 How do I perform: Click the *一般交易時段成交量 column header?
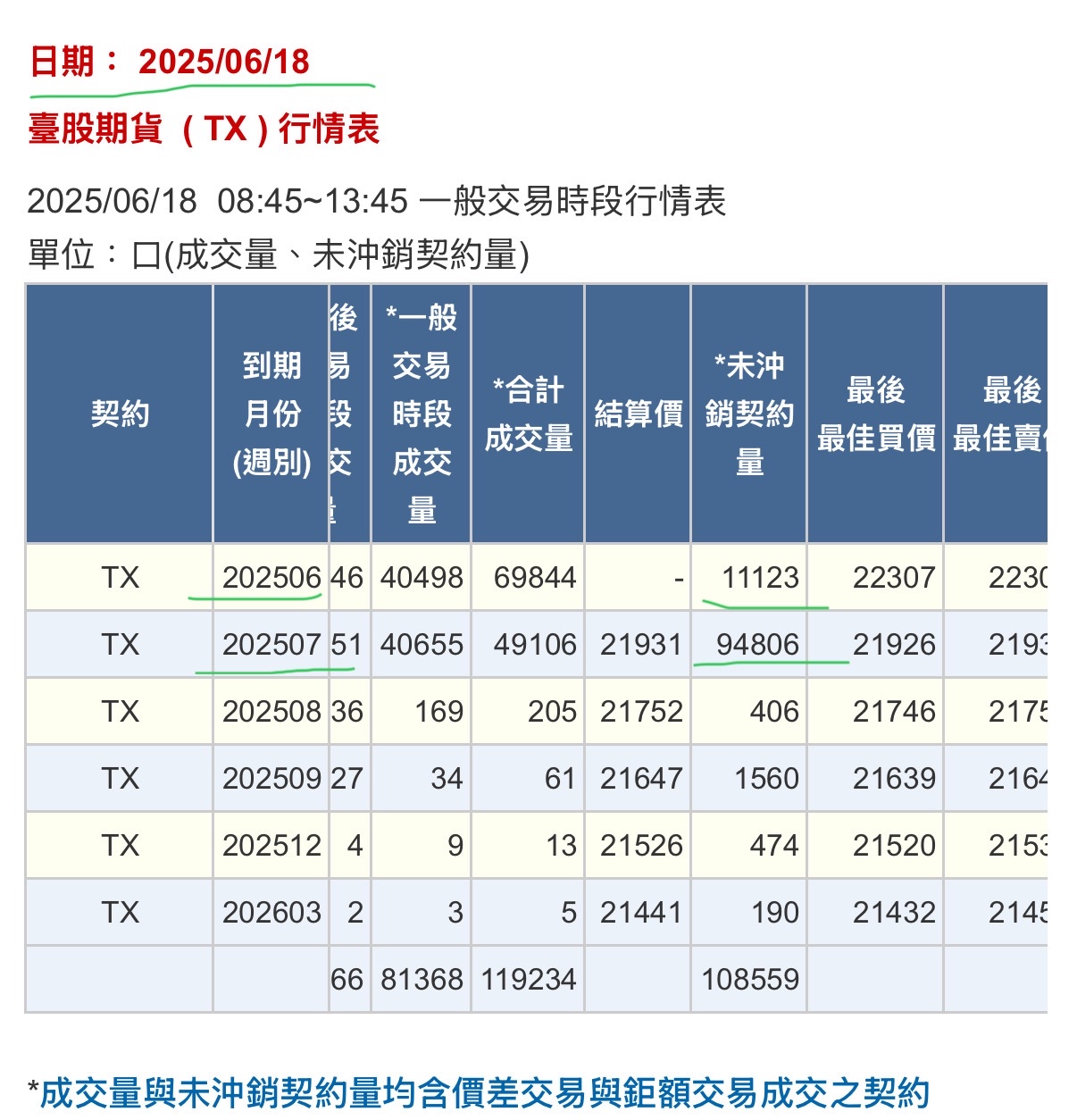coord(421,414)
